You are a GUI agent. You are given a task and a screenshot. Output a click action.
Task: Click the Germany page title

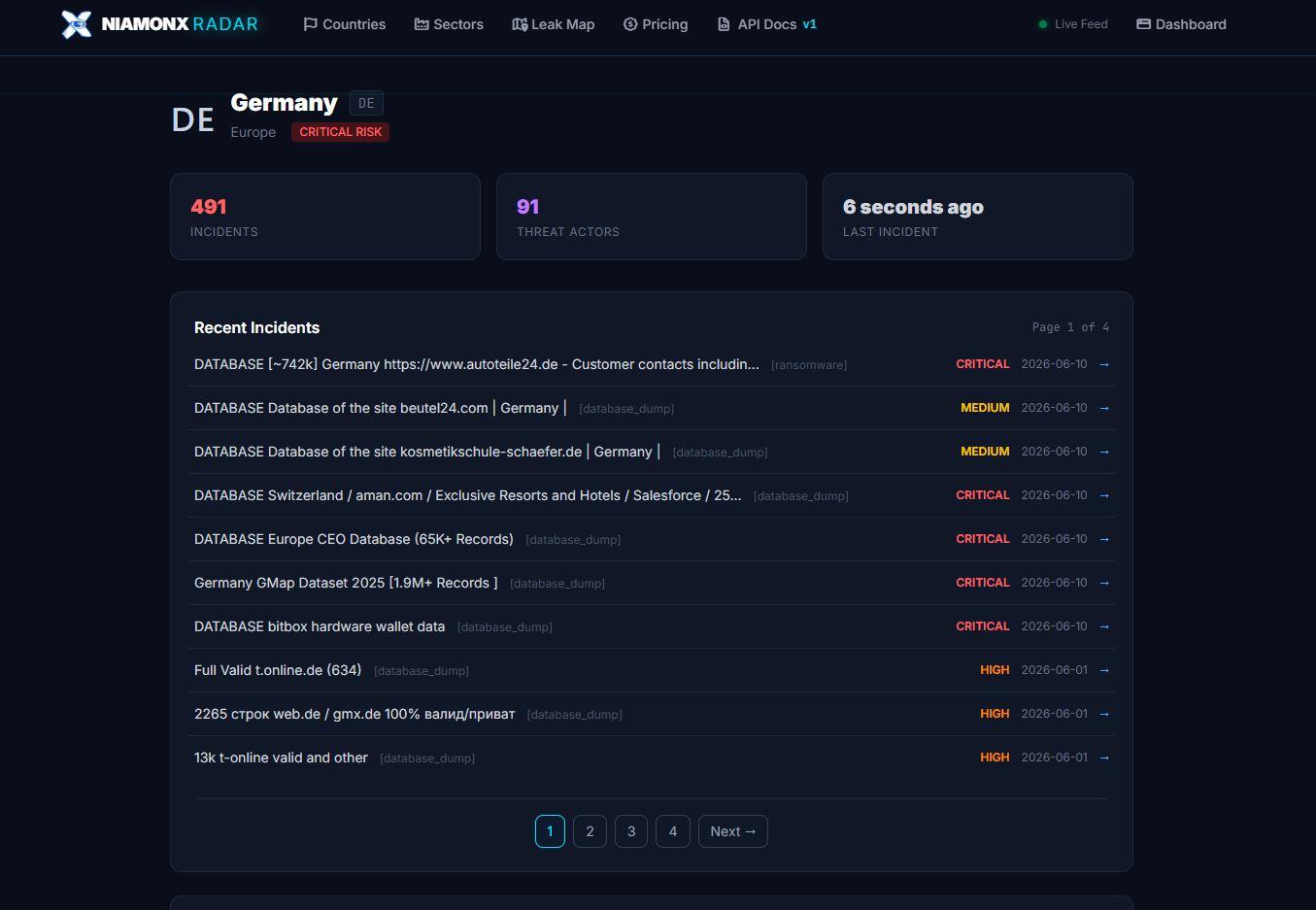[x=284, y=103]
